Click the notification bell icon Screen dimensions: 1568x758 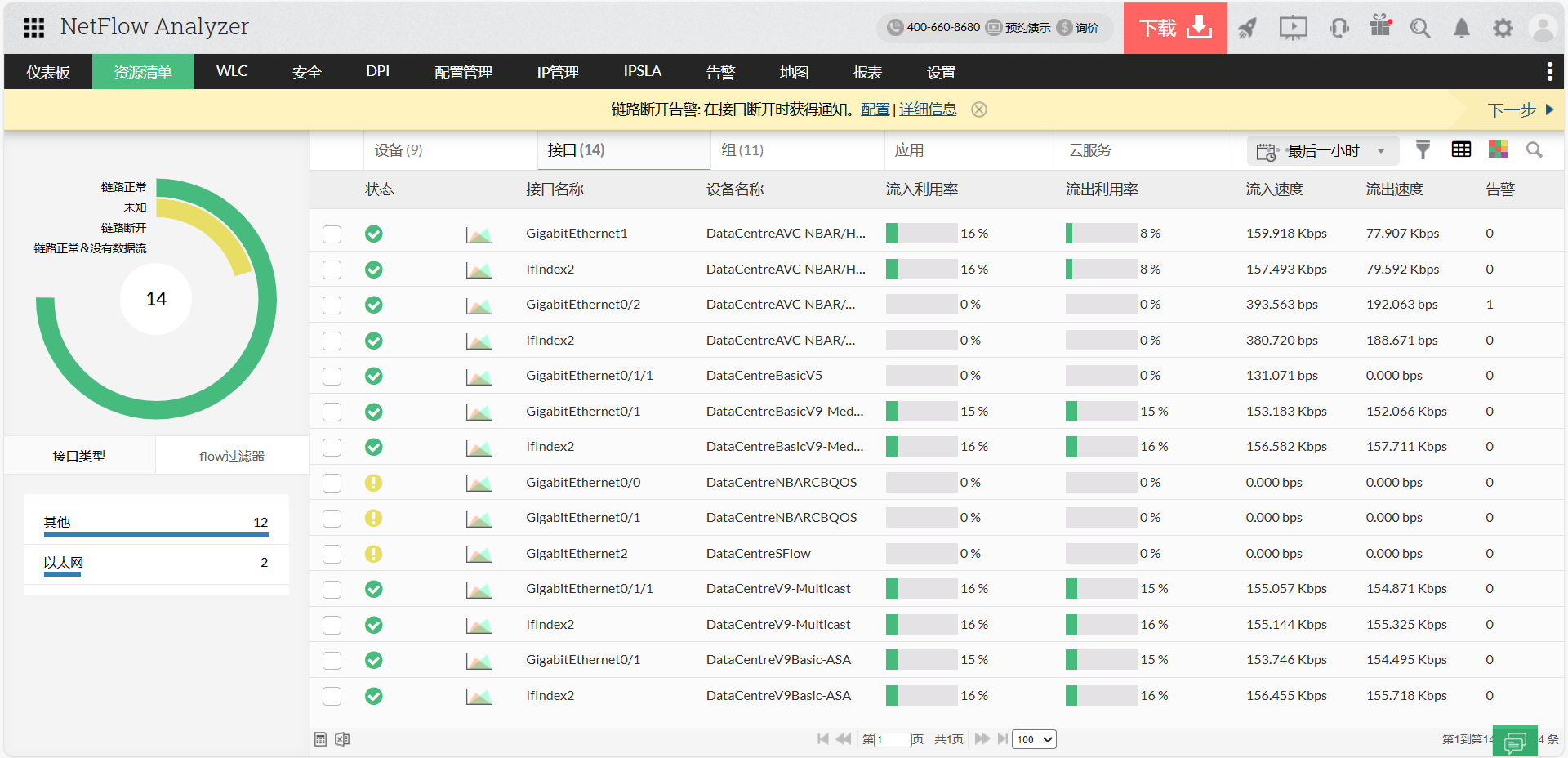pos(1461,27)
